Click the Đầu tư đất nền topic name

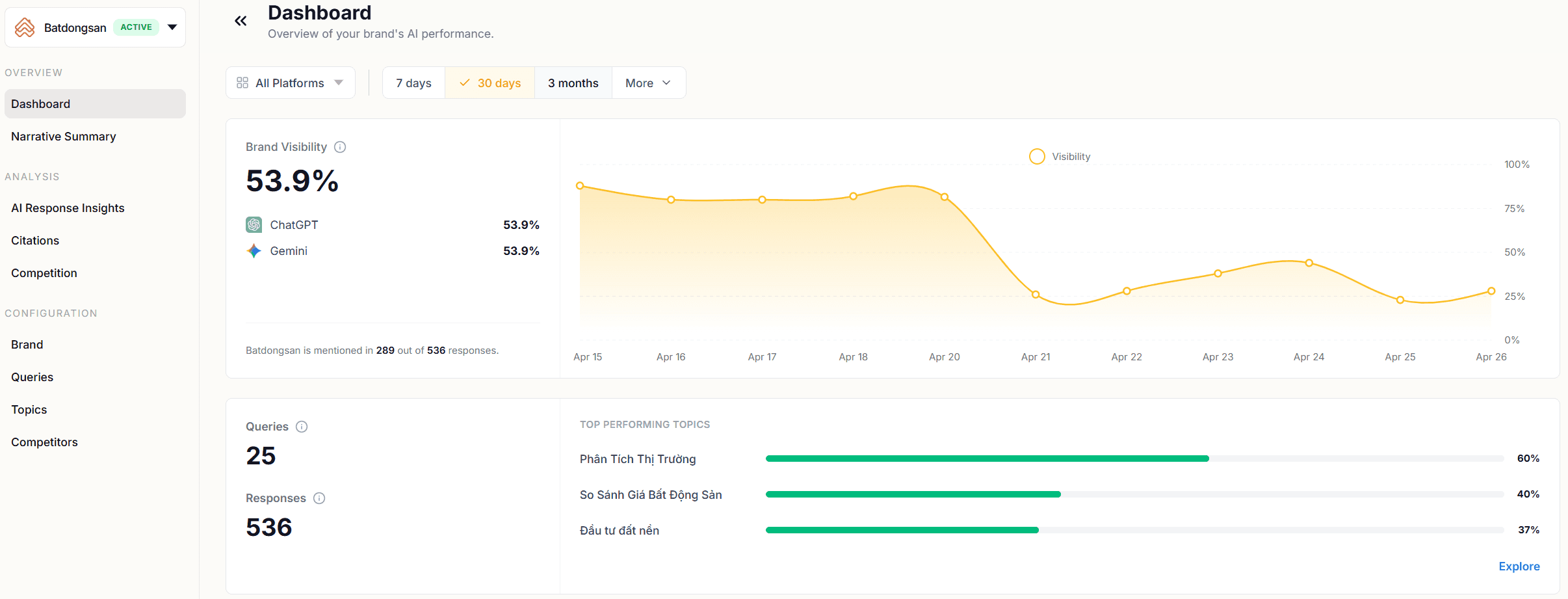(x=620, y=531)
